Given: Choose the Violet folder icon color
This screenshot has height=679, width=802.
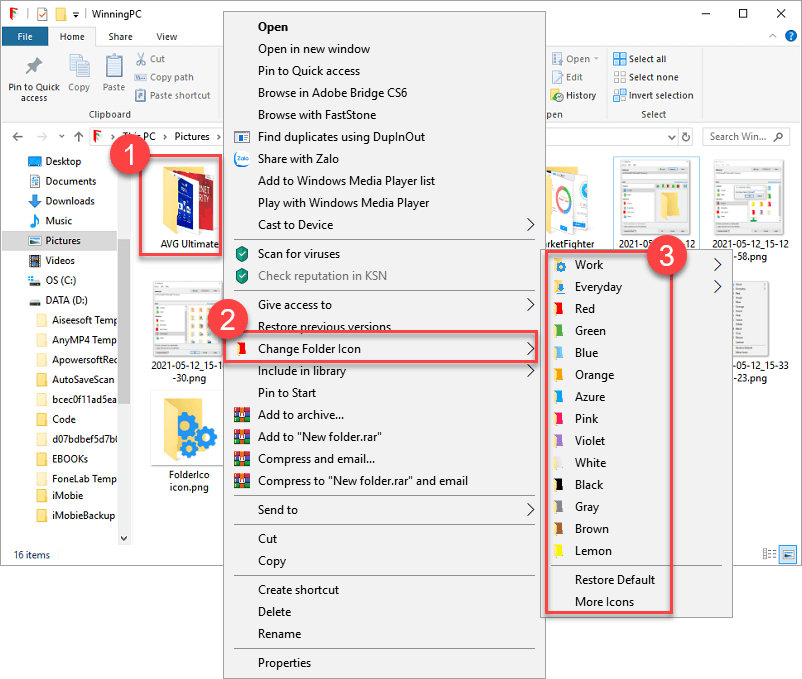Looking at the screenshot, I should click(589, 441).
